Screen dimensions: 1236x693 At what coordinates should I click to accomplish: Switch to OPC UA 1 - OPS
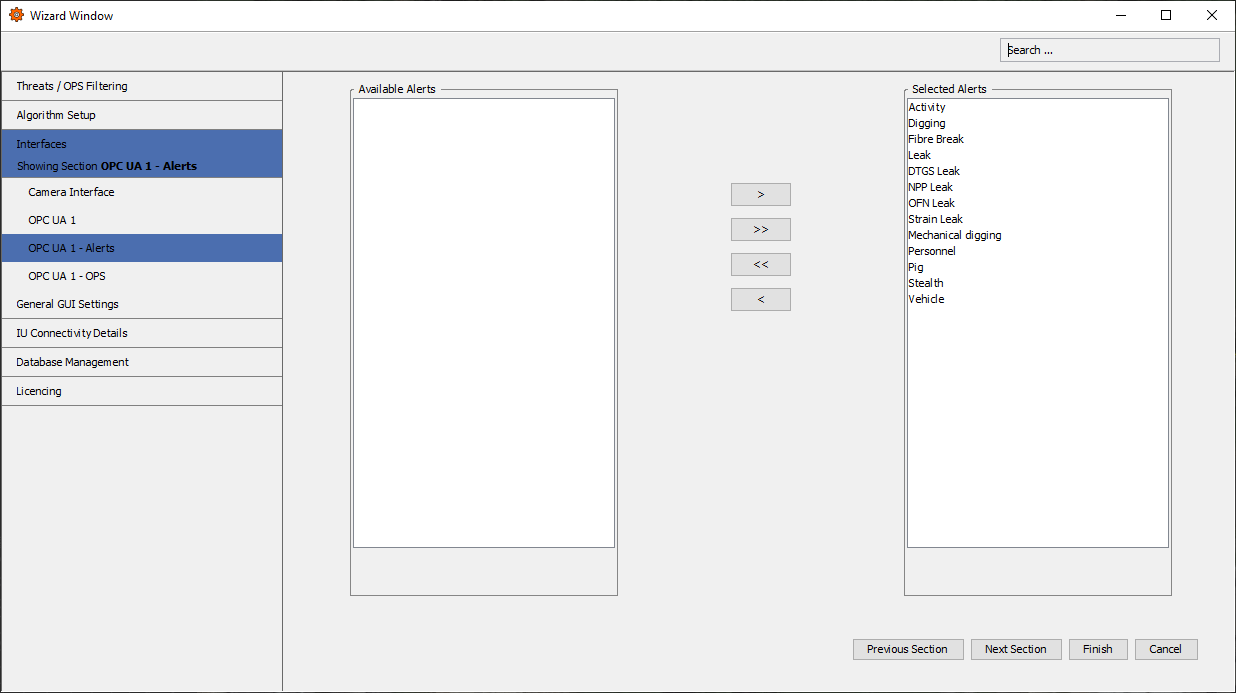tap(67, 276)
